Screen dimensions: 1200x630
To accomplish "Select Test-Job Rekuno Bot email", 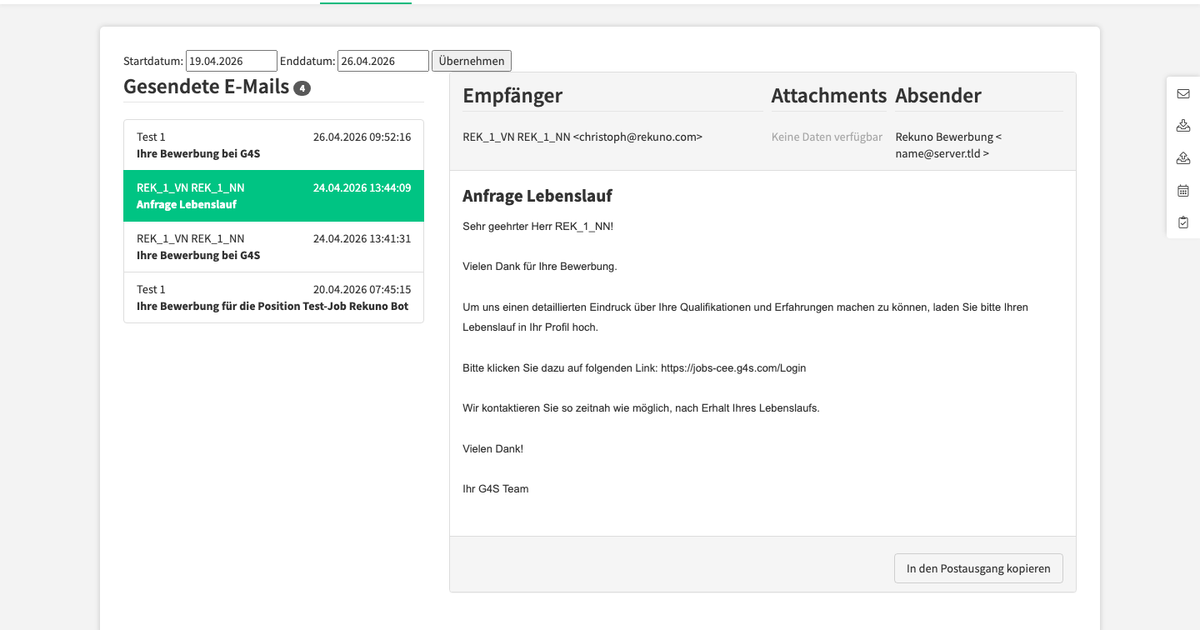I will click(273, 297).
